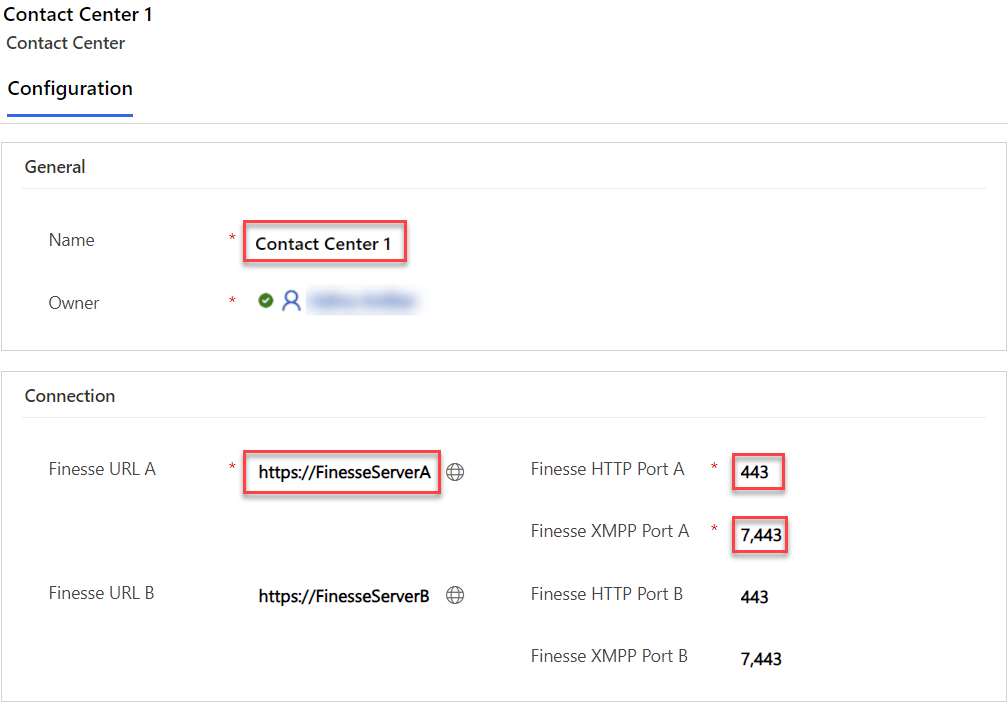This screenshot has height=705, width=1008.
Task: Click the Owner field label
Action: [x=74, y=303]
